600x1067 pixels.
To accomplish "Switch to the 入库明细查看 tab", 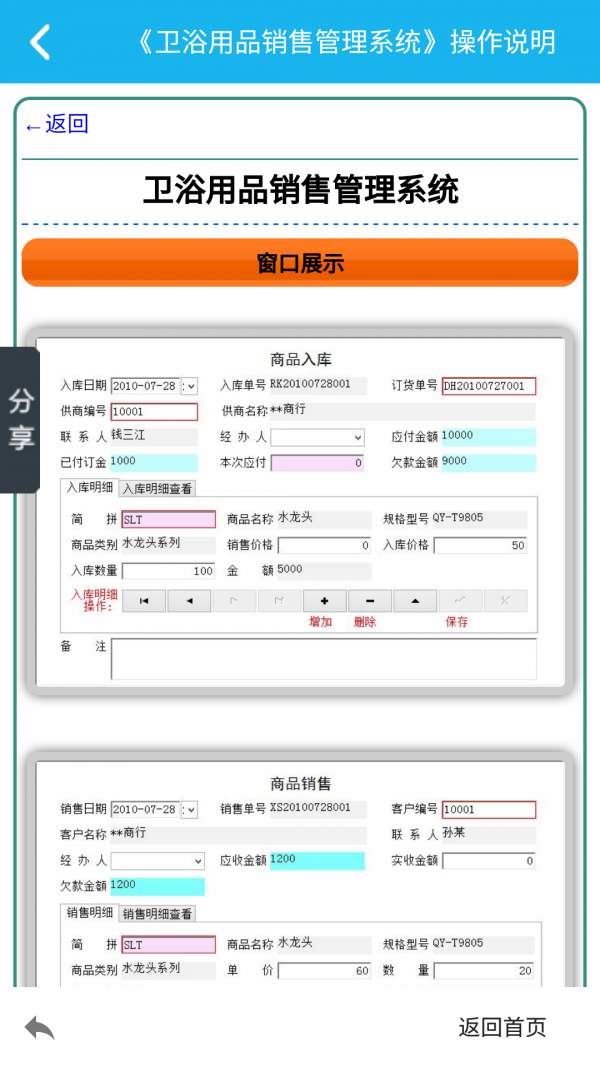I will 157,489.
